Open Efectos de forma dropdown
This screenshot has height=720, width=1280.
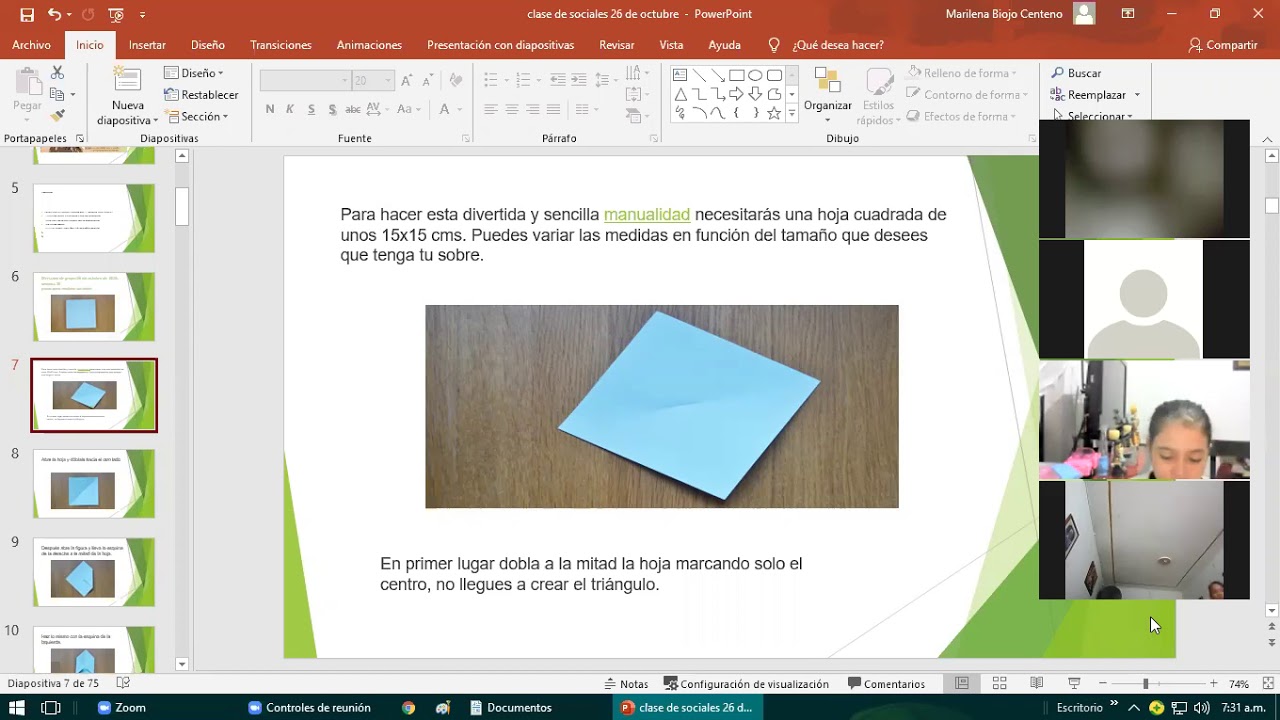click(x=964, y=116)
